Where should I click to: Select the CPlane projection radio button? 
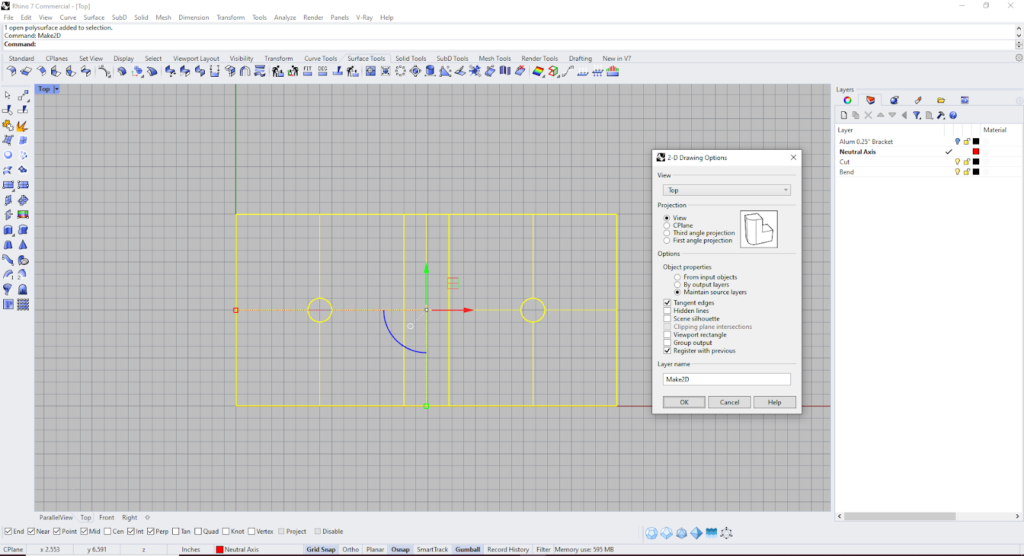tap(667, 225)
